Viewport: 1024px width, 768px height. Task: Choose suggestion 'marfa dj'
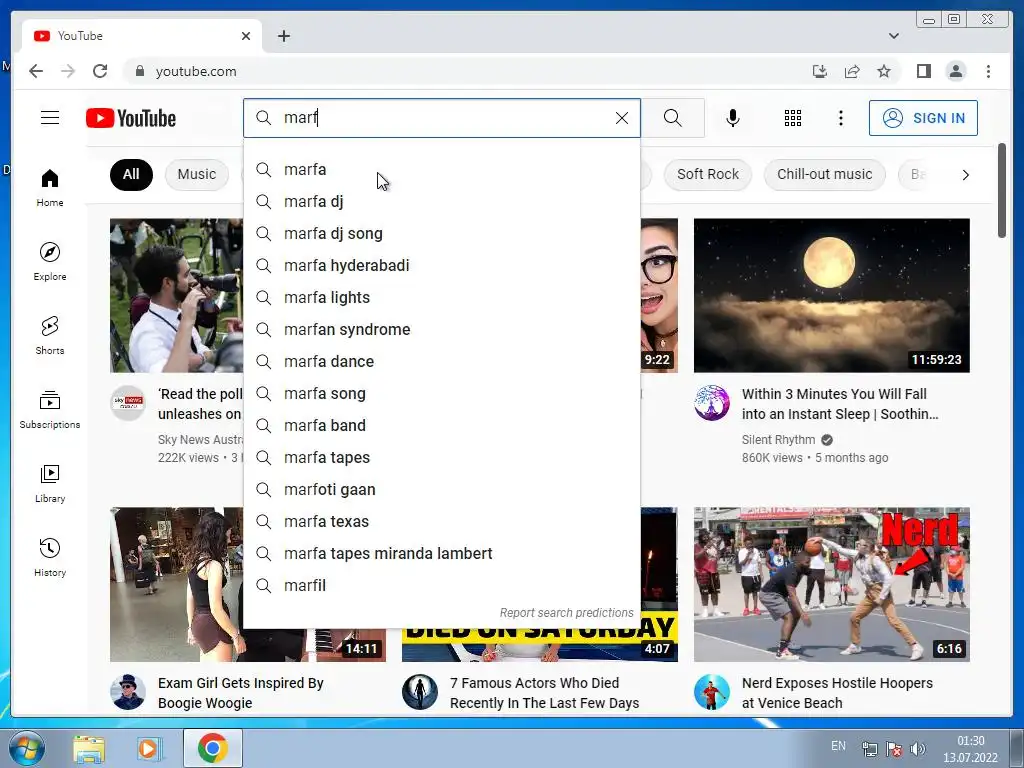point(441,201)
